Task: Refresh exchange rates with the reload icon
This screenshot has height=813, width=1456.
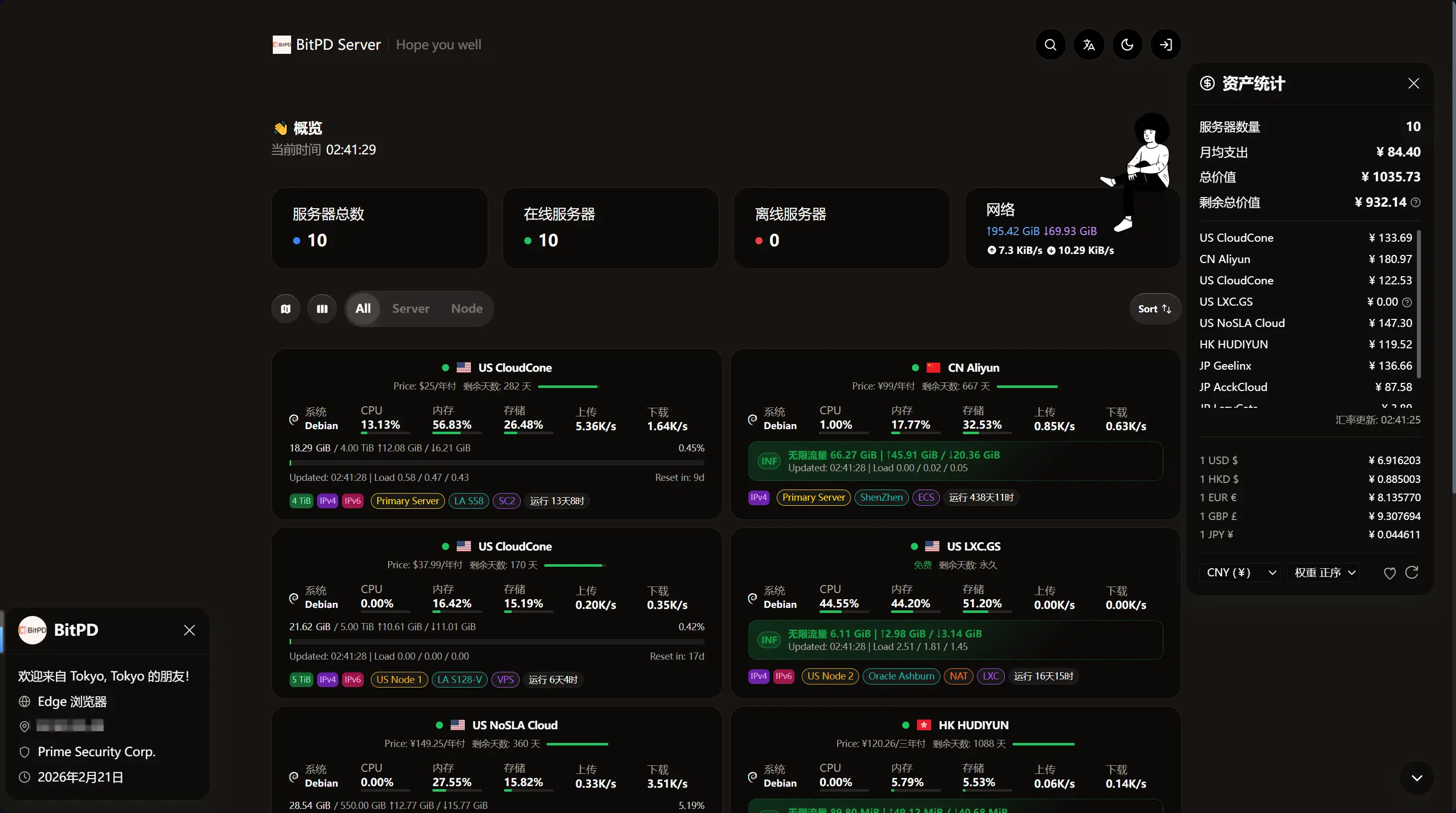Action: click(1412, 572)
